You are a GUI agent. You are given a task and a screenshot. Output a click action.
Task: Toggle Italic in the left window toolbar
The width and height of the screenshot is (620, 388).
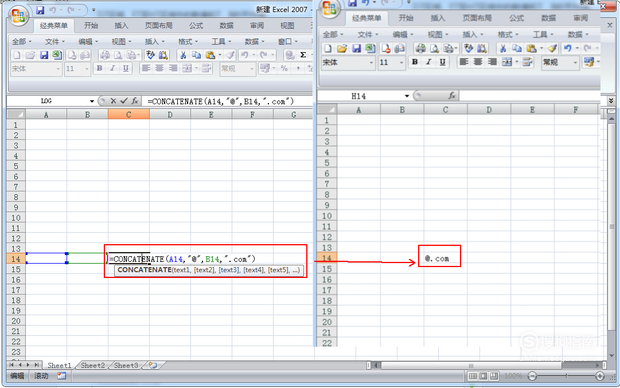113,68
